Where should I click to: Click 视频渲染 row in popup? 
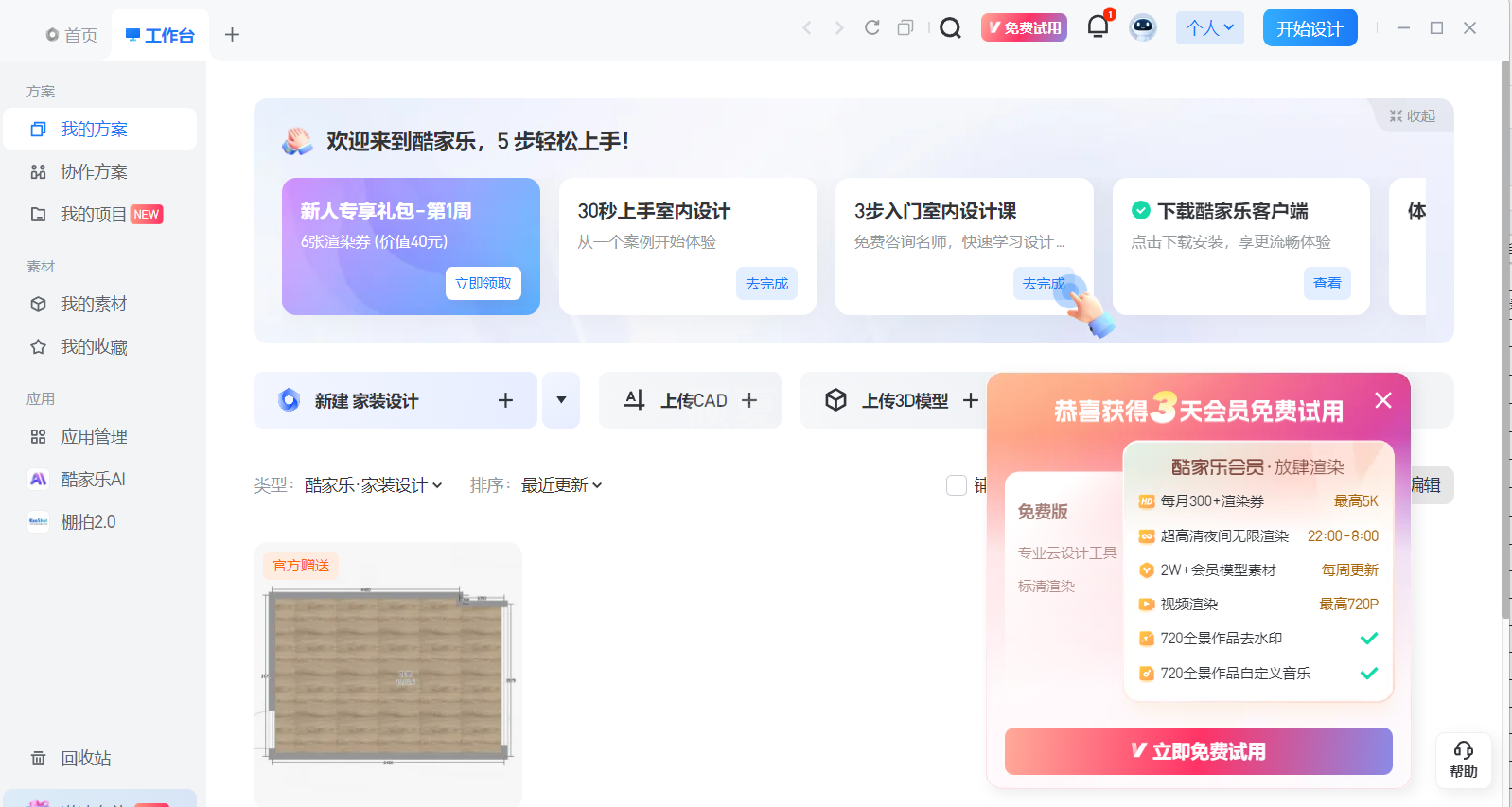pyautogui.click(x=1258, y=604)
